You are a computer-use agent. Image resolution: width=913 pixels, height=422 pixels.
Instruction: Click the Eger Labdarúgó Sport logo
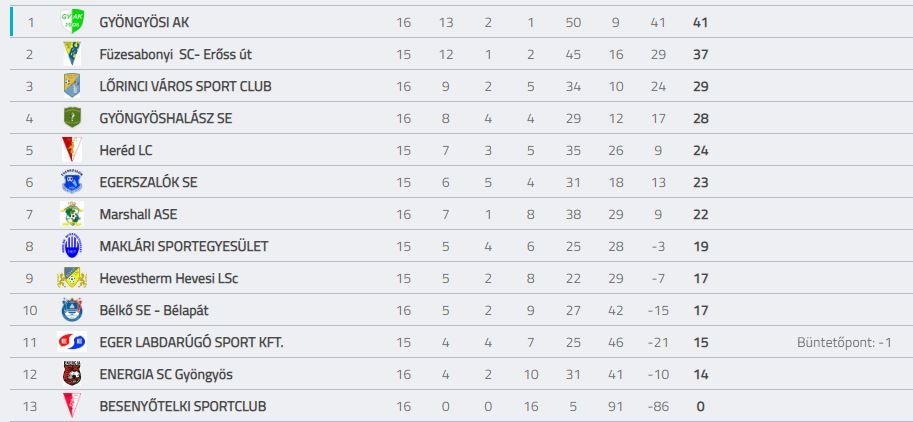[x=72, y=342]
